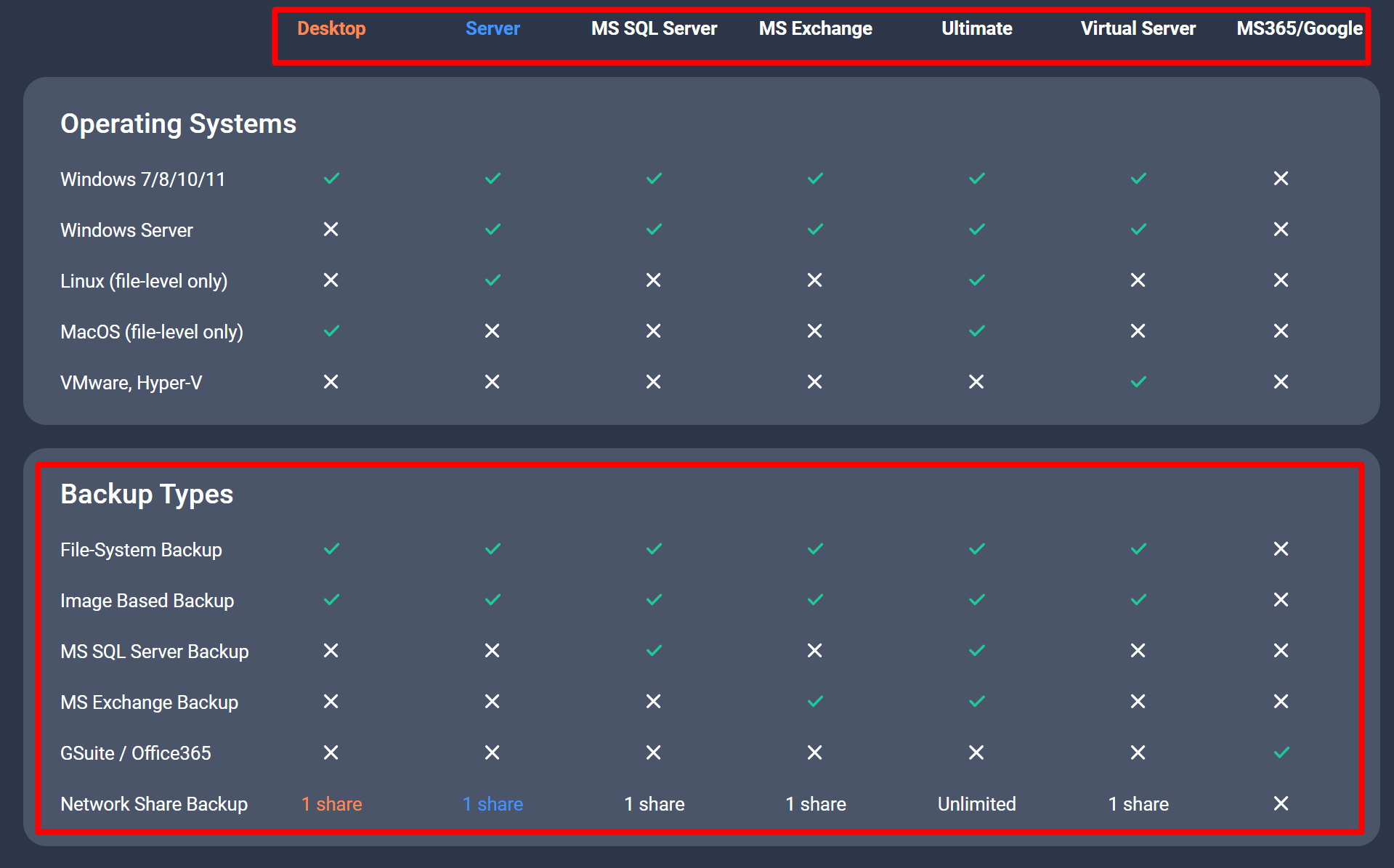
Task: Click the VMware, Hyper-V row label
Action: [131, 383]
